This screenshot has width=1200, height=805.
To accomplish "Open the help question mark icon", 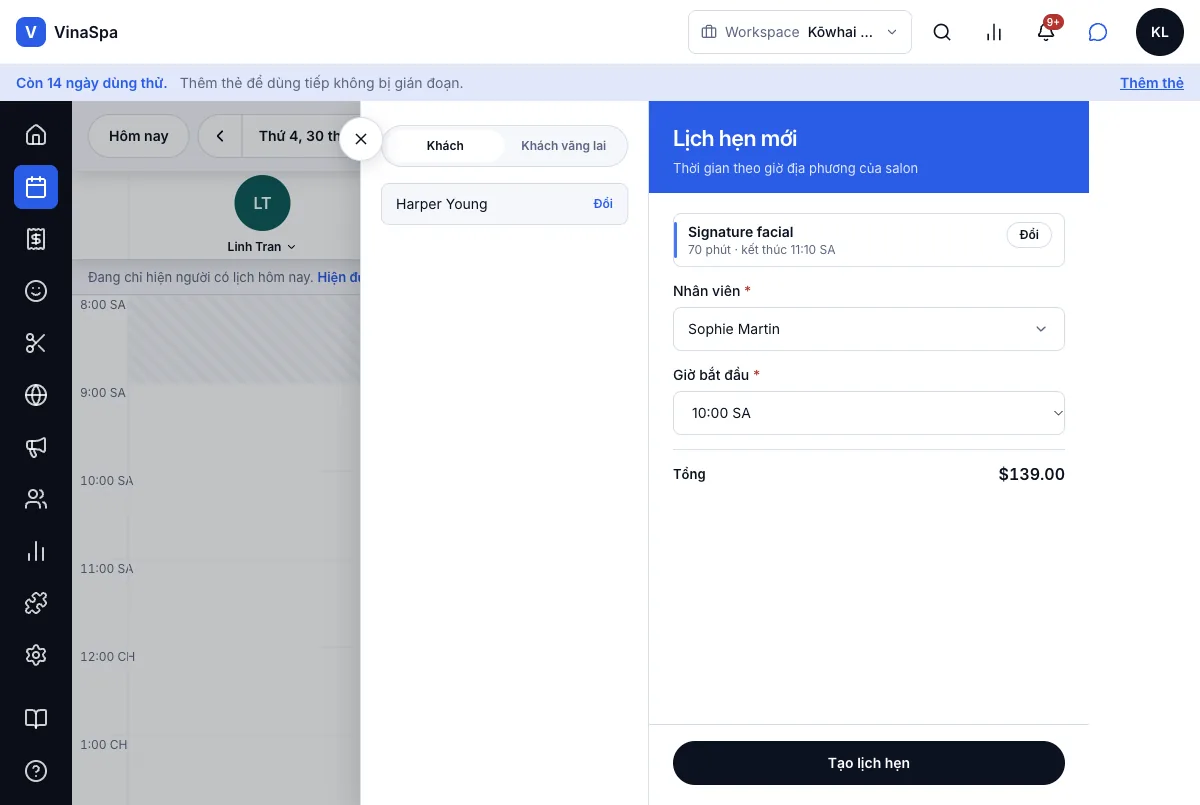I will tap(36, 771).
